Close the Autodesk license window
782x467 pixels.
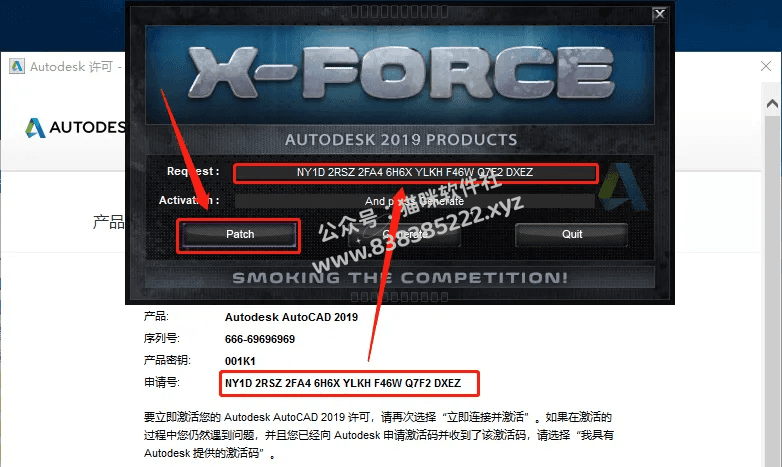click(766, 66)
